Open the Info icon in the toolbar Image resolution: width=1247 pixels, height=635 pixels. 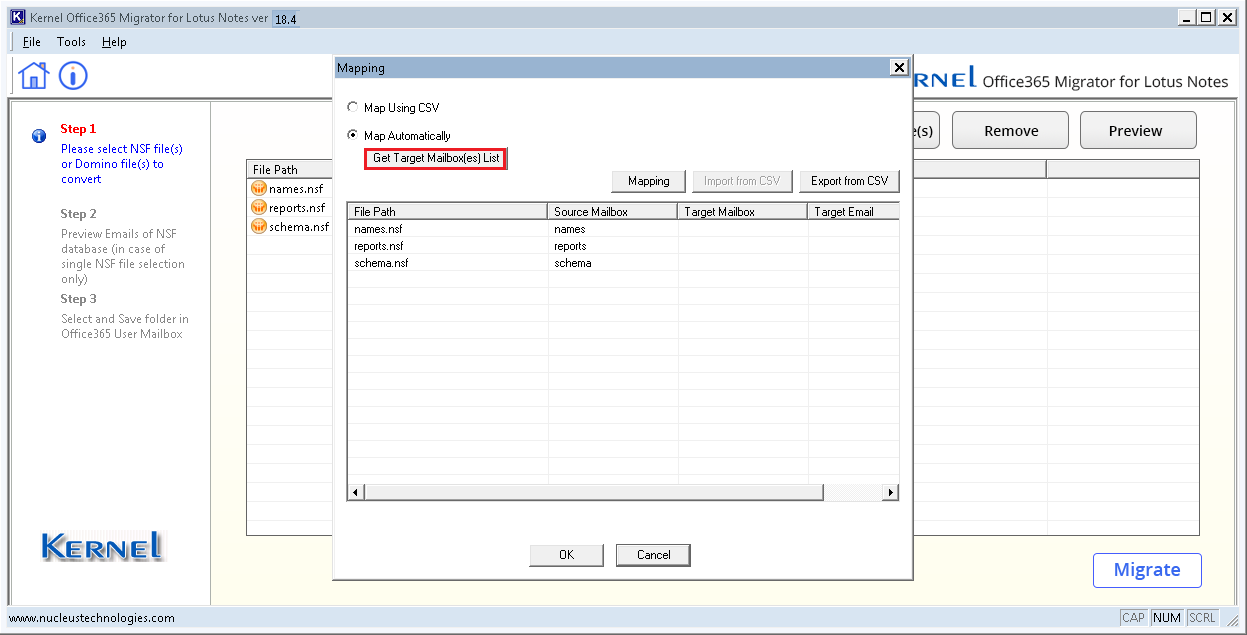pyautogui.click(x=73, y=75)
